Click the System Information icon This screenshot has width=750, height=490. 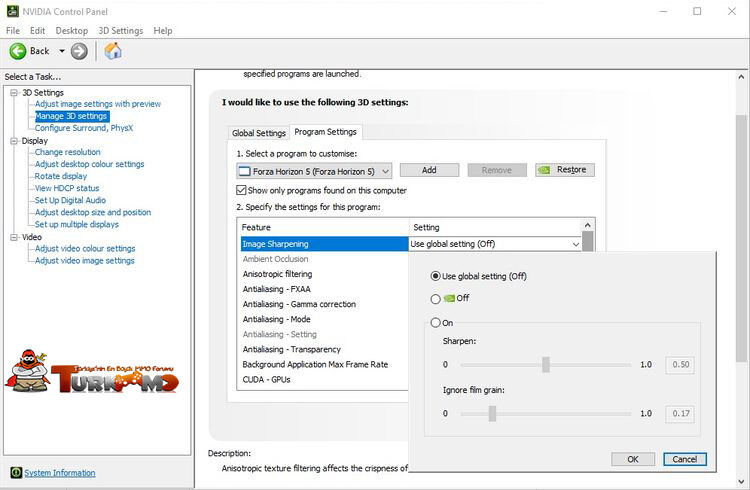point(16,472)
